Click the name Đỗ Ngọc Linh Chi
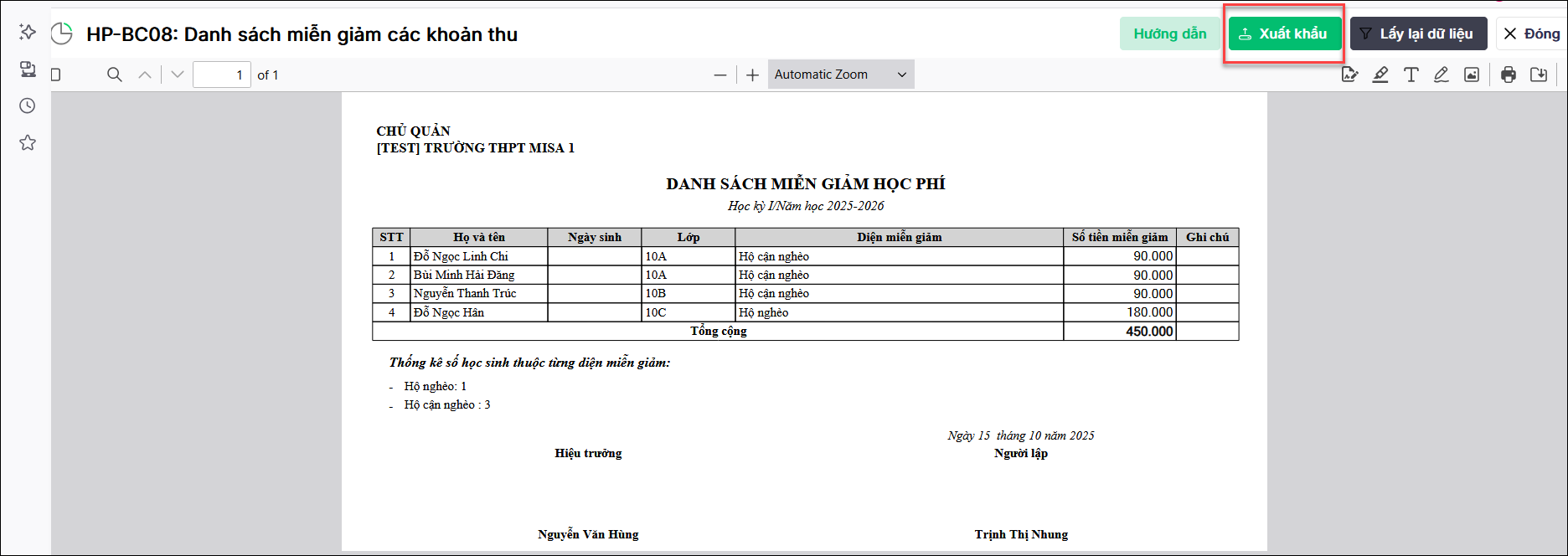The image size is (1568, 556). click(x=461, y=256)
